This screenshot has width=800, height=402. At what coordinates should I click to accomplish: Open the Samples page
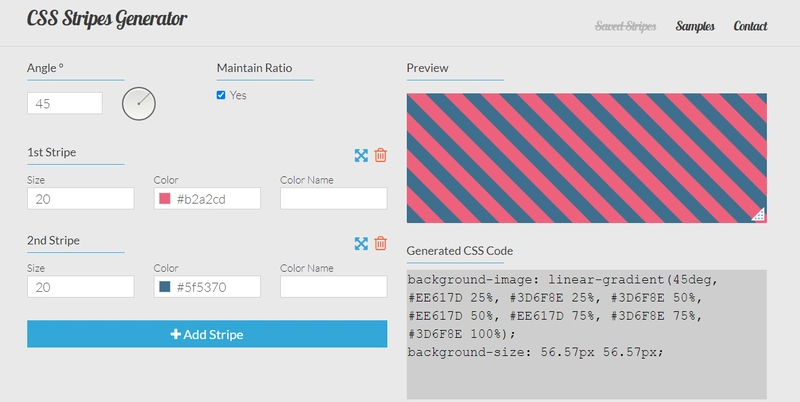coord(695,26)
